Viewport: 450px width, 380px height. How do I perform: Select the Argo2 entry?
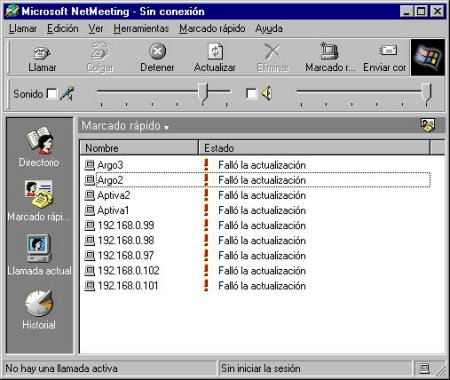pyautogui.click(x=110, y=180)
